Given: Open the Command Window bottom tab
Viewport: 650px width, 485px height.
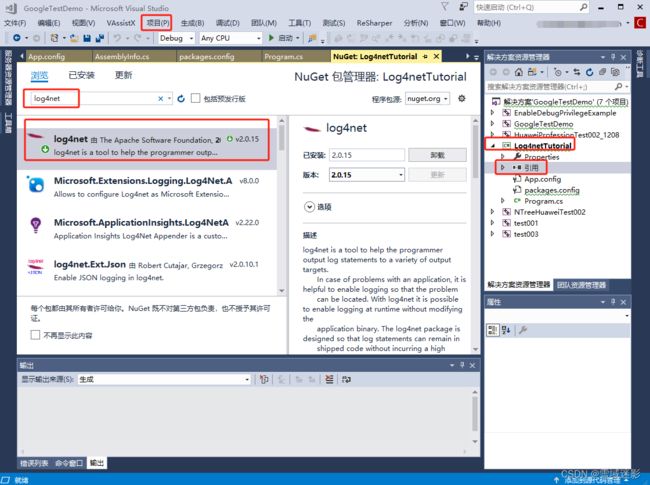Looking at the screenshot, I should [69, 463].
